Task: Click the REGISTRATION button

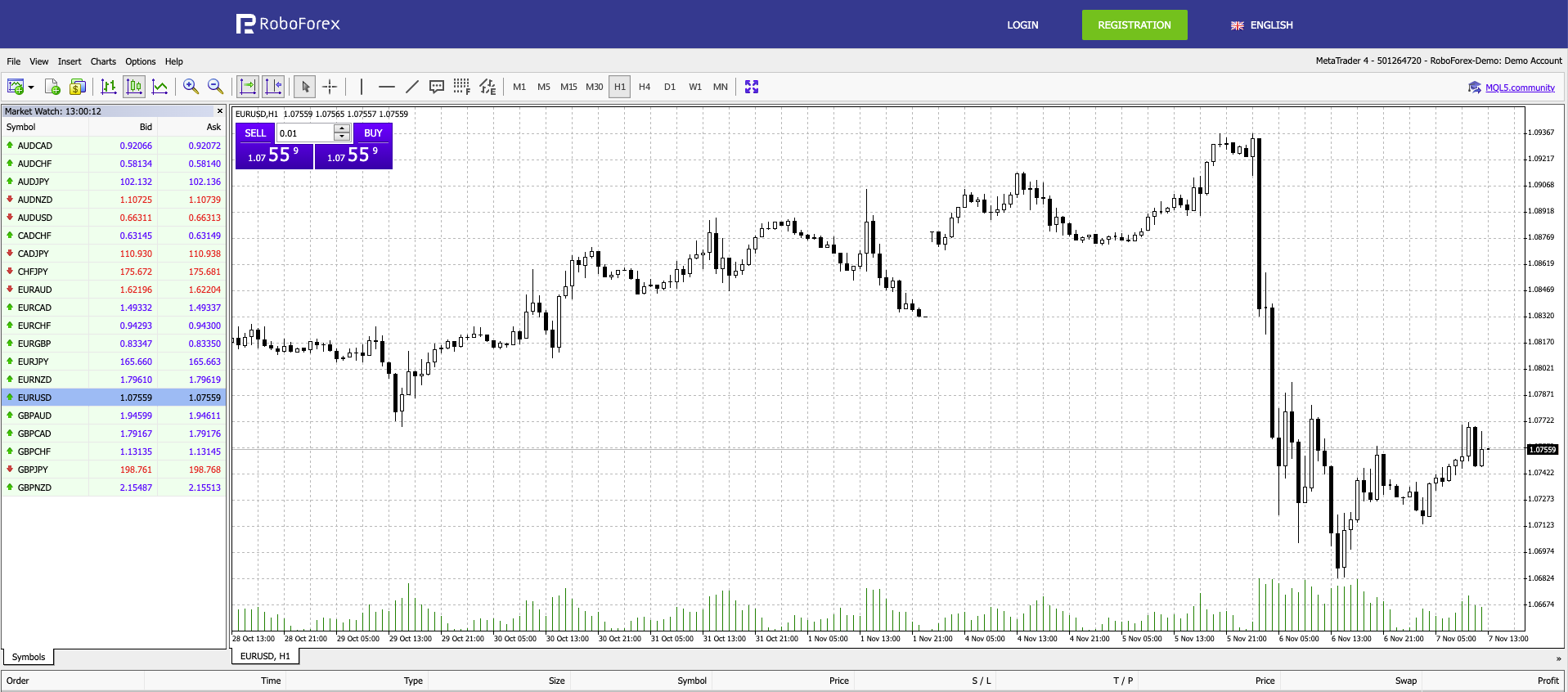Action: click(1134, 25)
